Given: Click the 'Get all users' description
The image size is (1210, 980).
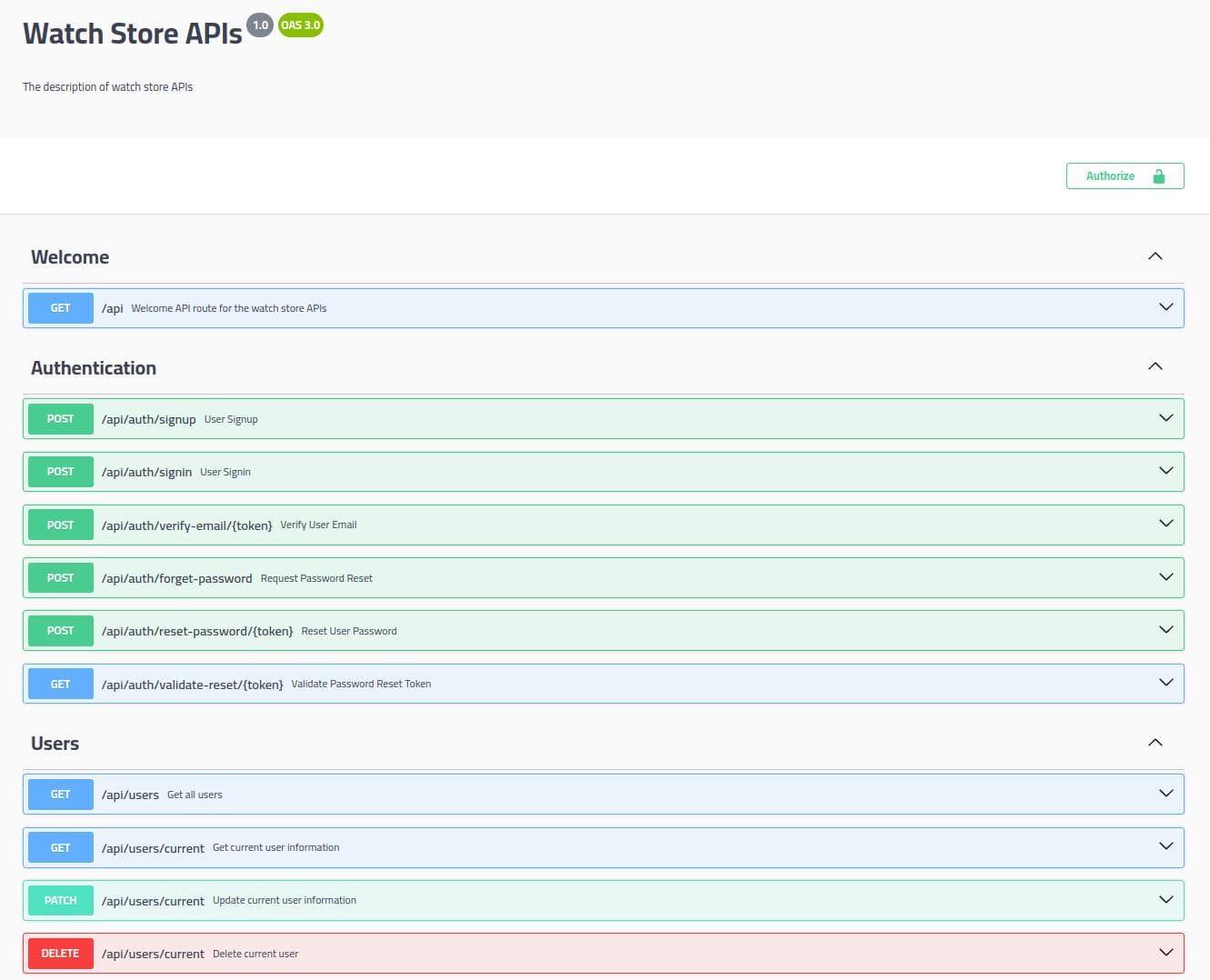Looking at the screenshot, I should (195, 795).
